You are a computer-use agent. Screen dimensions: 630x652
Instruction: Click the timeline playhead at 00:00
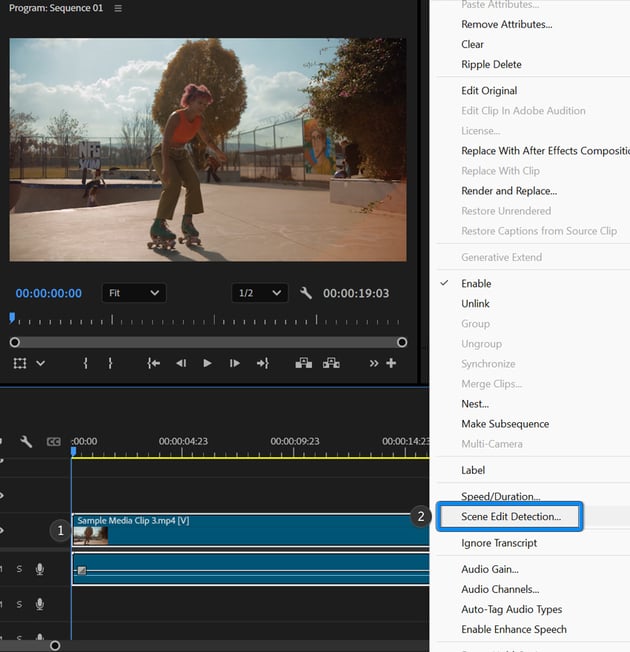point(74,452)
